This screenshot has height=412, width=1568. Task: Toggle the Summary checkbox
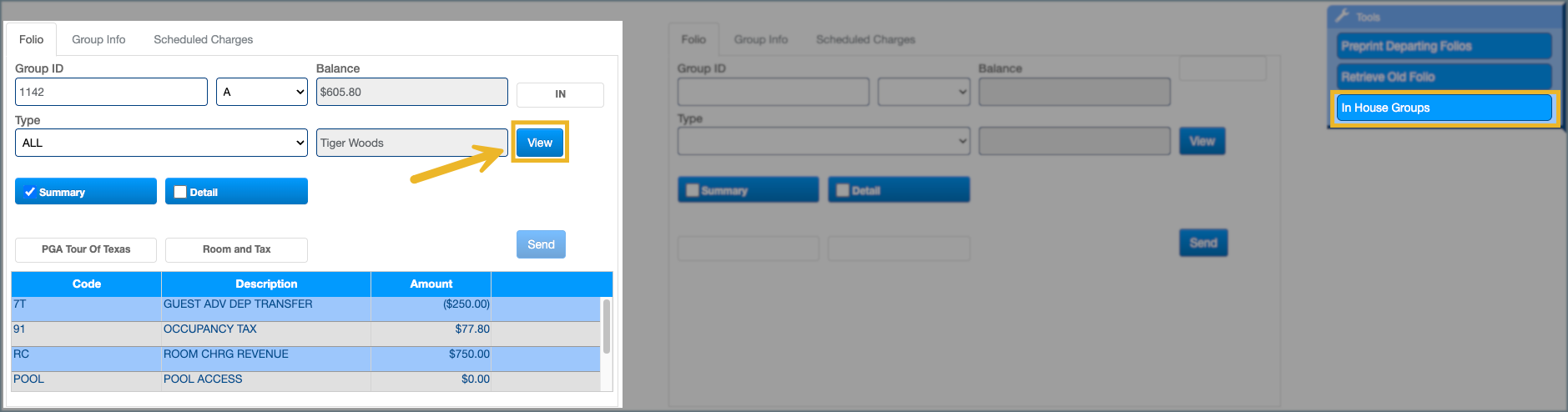point(30,192)
